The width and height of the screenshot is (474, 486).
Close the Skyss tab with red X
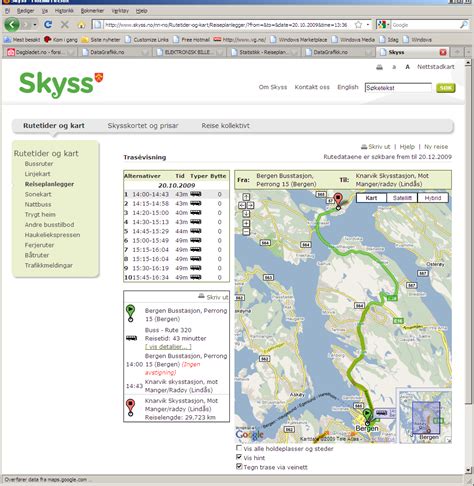click(x=443, y=52)
